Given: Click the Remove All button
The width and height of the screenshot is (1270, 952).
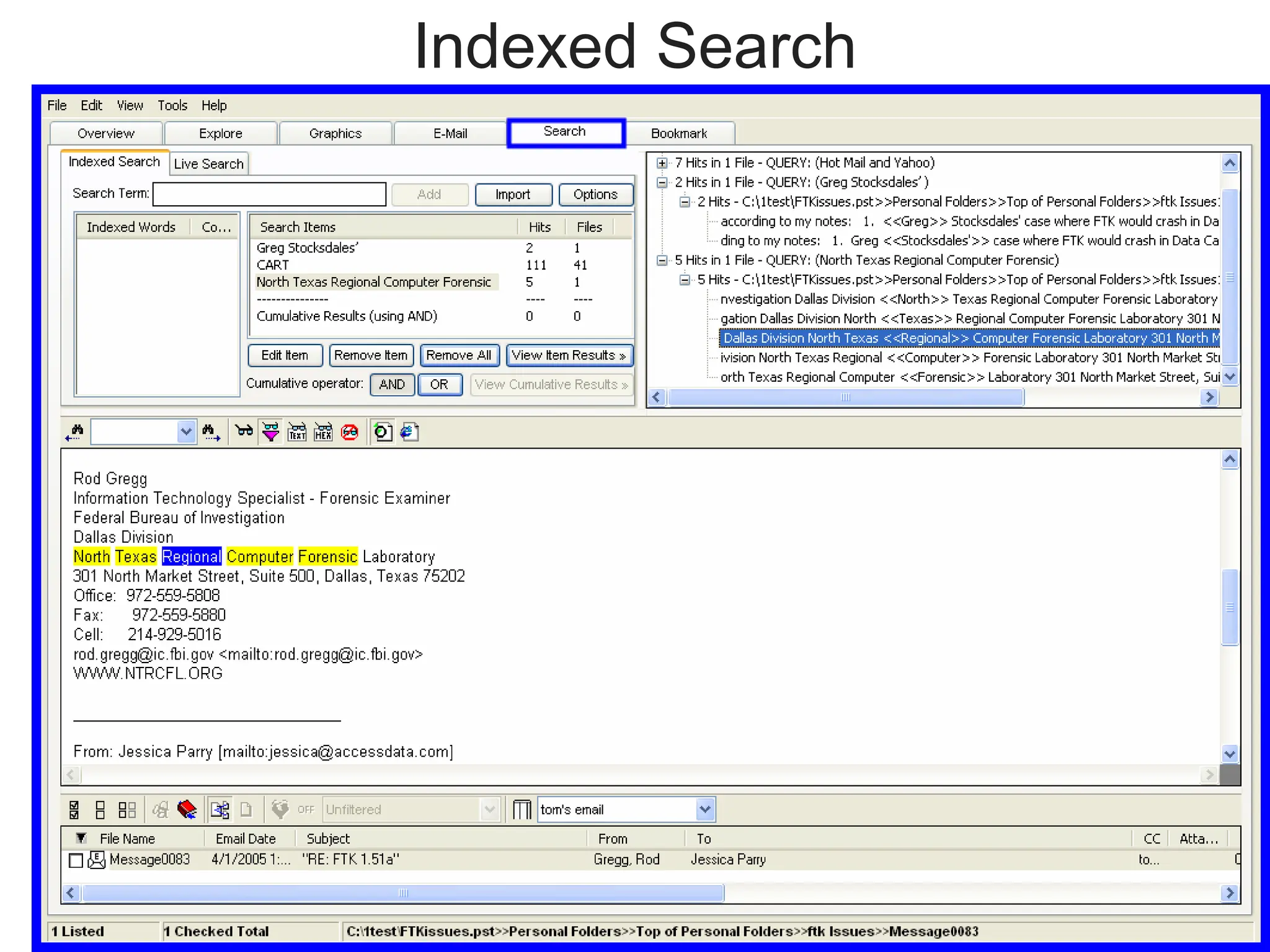Looking at the screenshot, I should pos(459,355).
